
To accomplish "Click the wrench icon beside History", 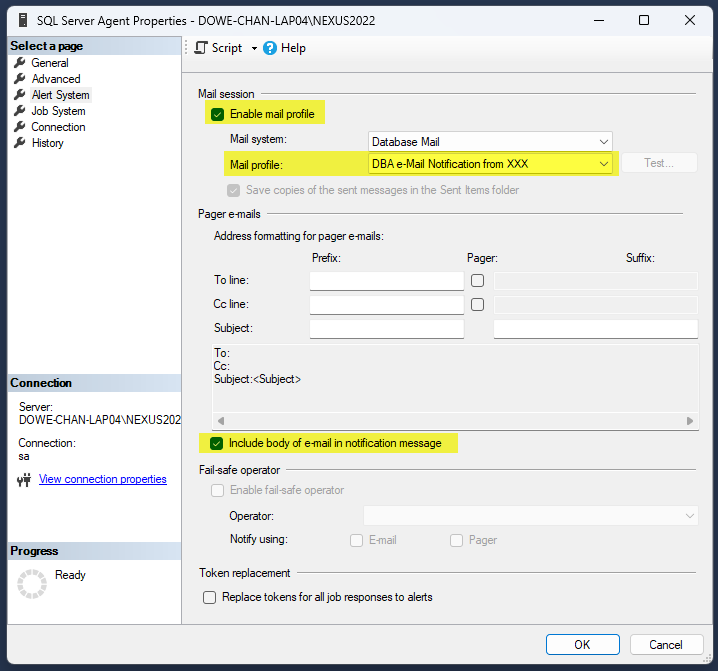I will pyautogui.click(x=19, y=143).
